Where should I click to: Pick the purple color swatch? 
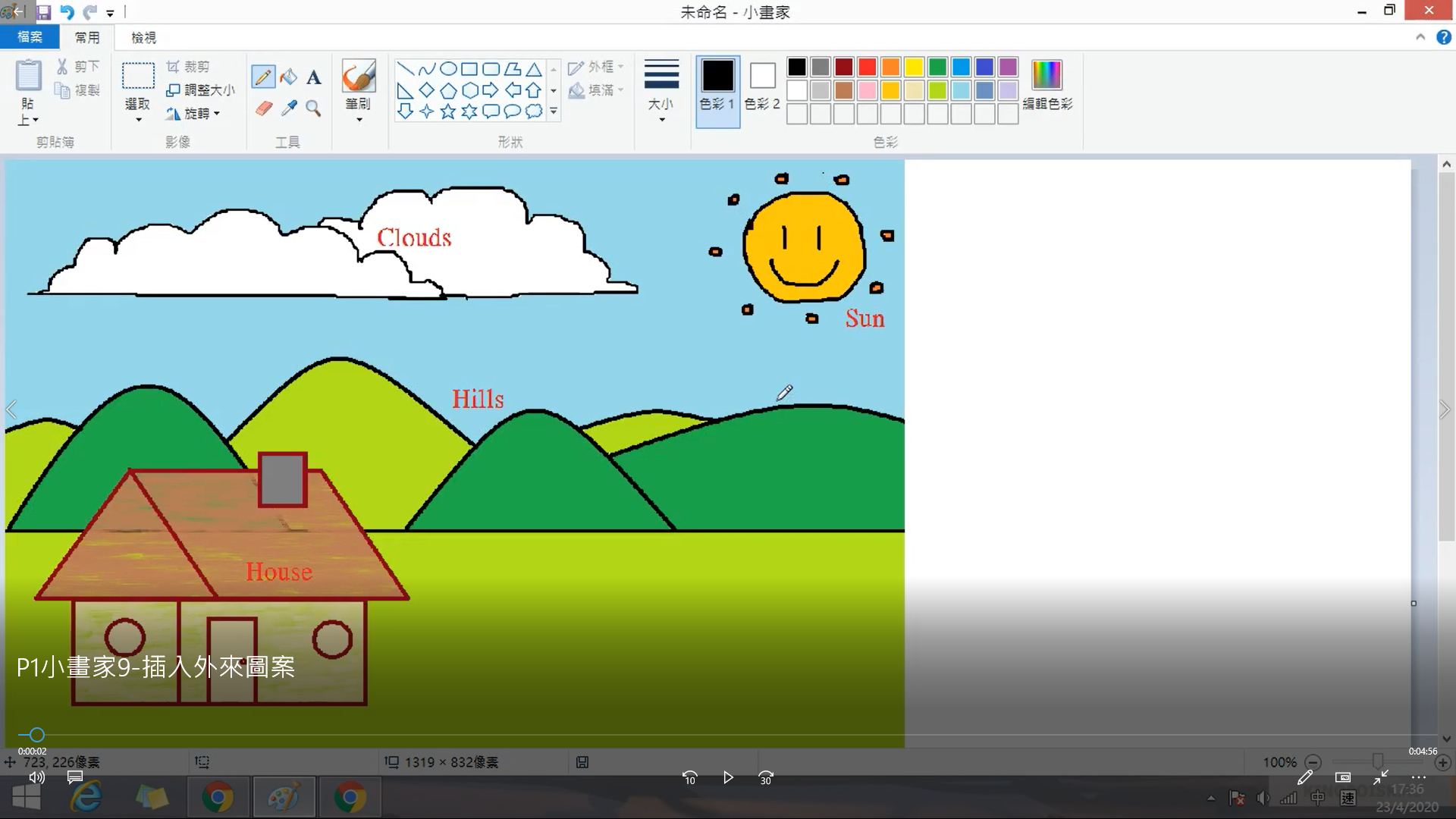pyautogui.click(x=1008, y=67)
